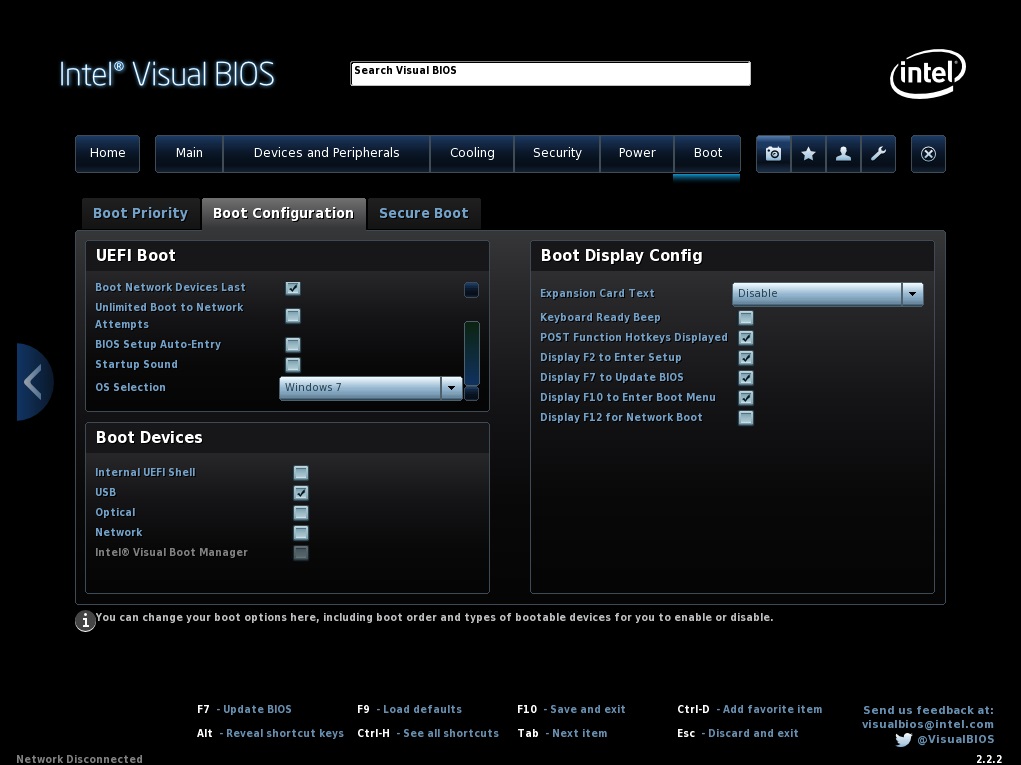The height and width of the screenshot is (765, 1021).
Task: Click the Intel Visual BIOS title
Action: coord(167,74)
